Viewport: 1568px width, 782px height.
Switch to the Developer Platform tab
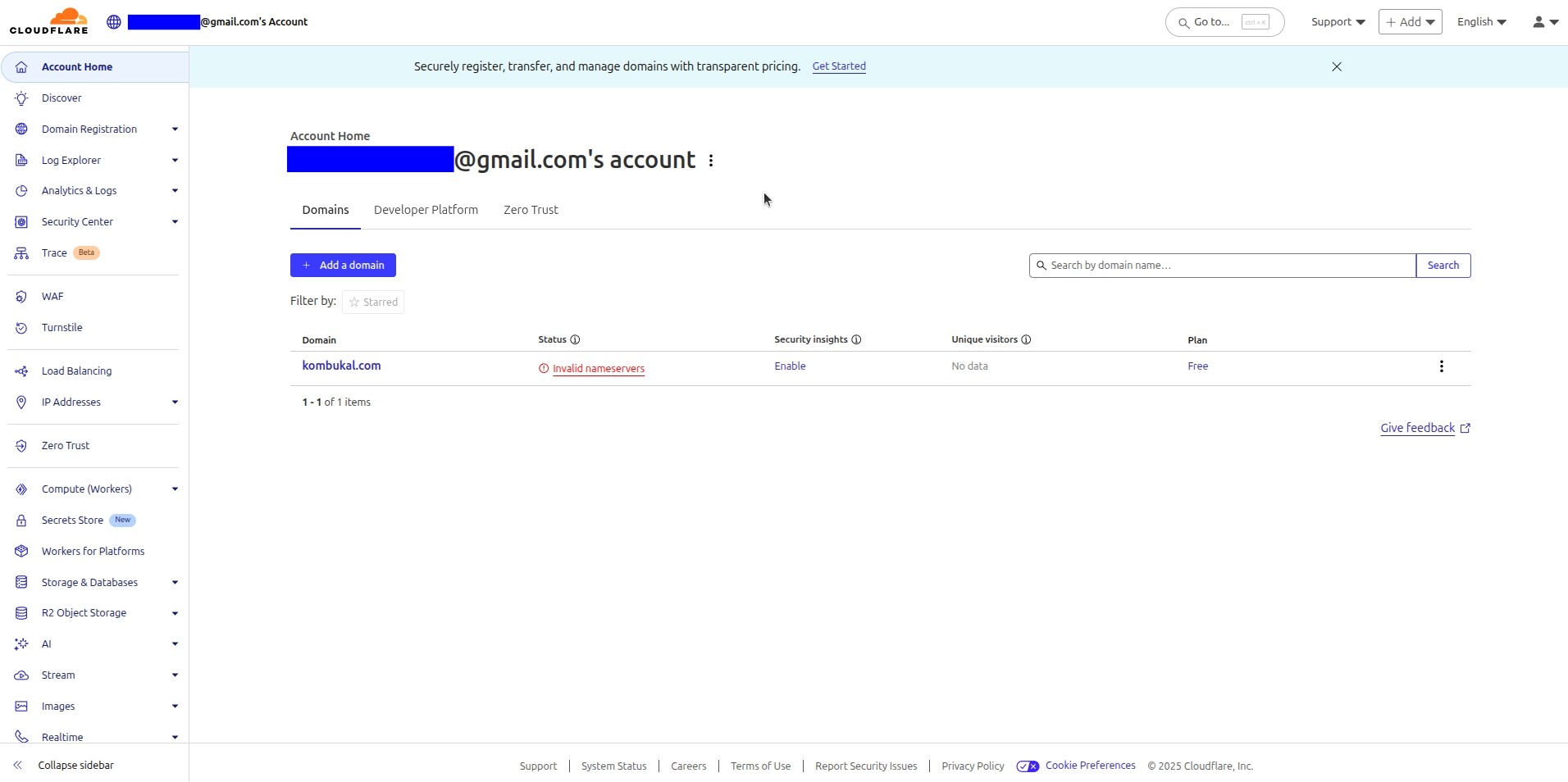426,210
